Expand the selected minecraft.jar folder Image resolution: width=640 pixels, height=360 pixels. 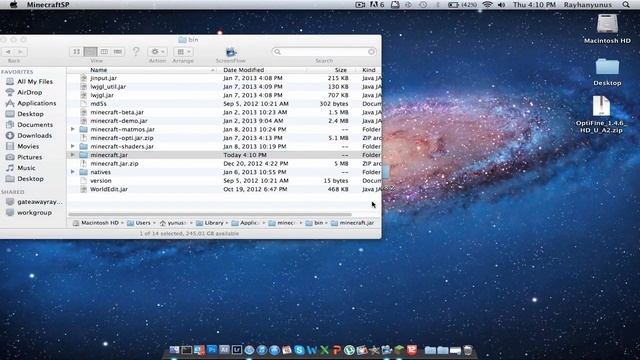73,155
